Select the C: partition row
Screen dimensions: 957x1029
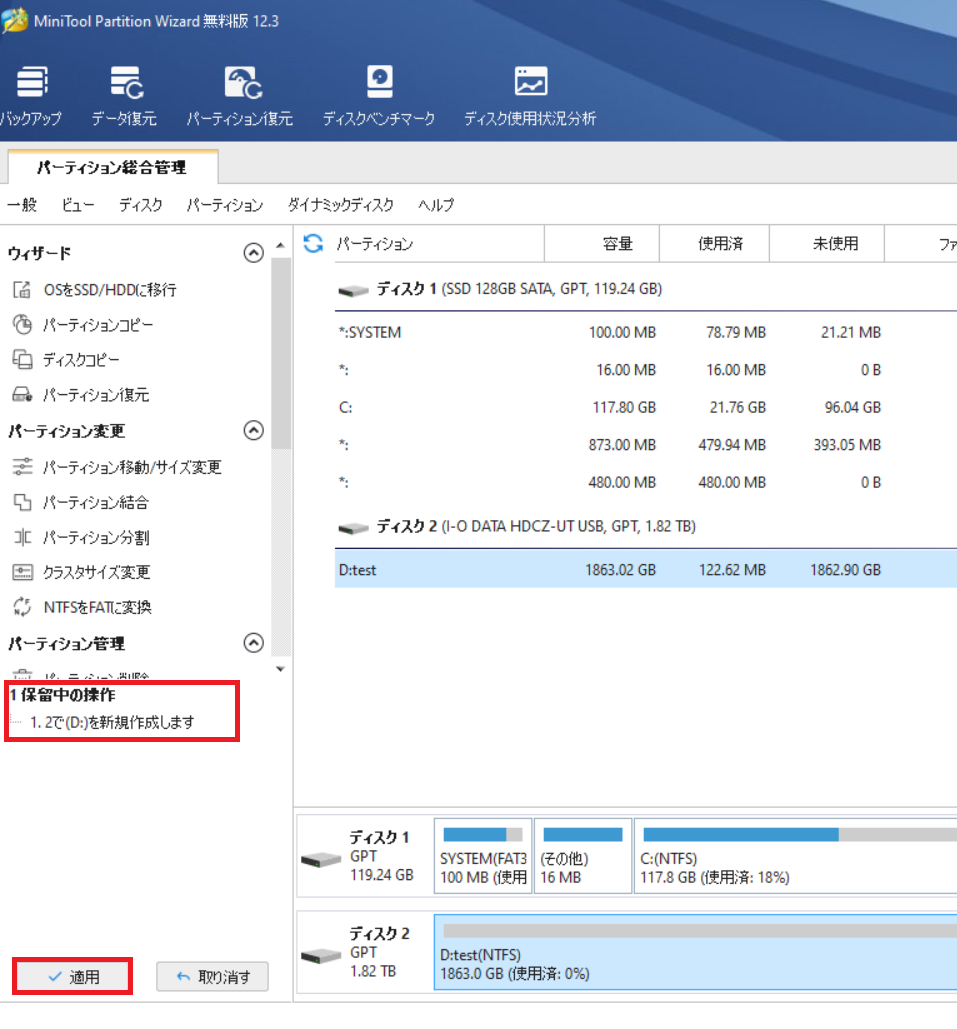tap(646, 407)
